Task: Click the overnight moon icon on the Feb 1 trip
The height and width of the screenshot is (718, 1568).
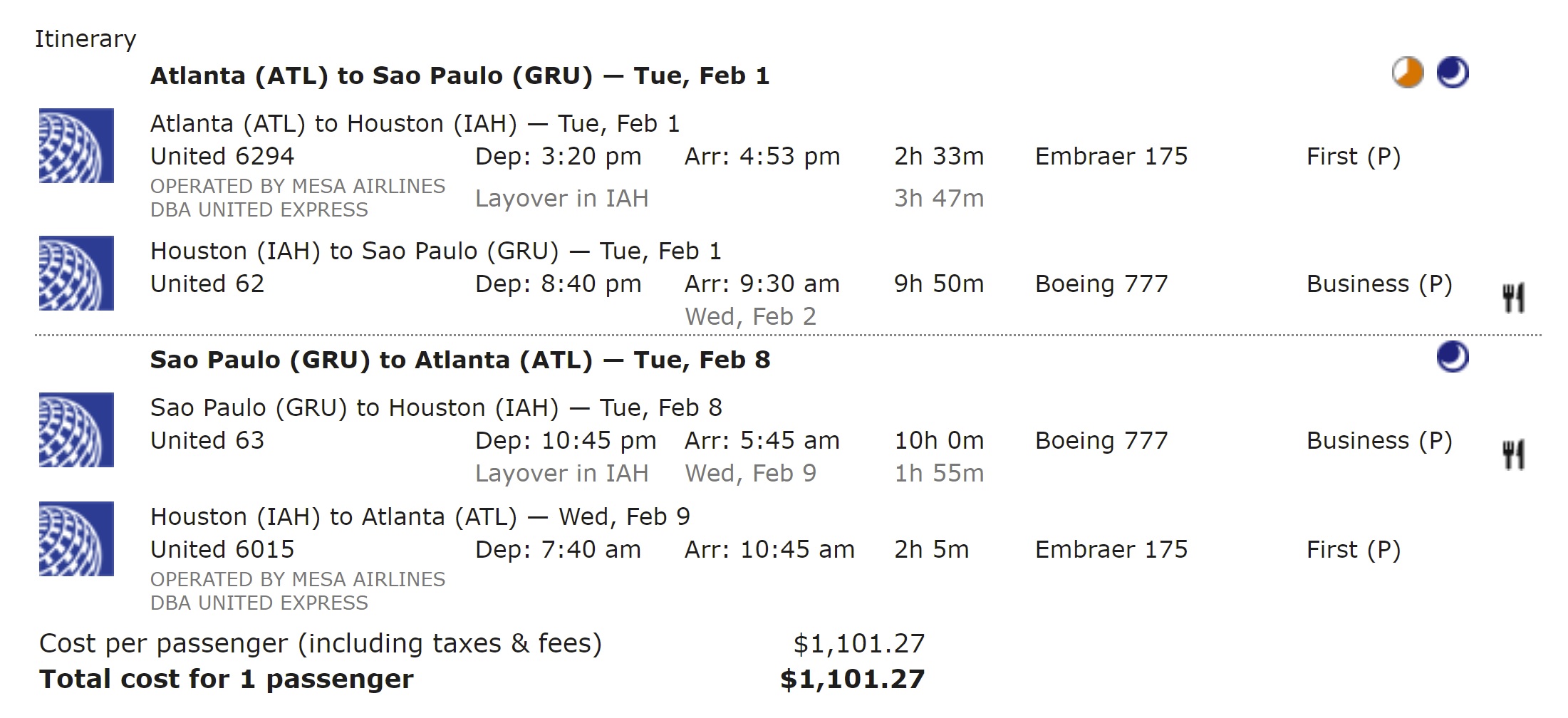Action: click(x=1453, y=73)
